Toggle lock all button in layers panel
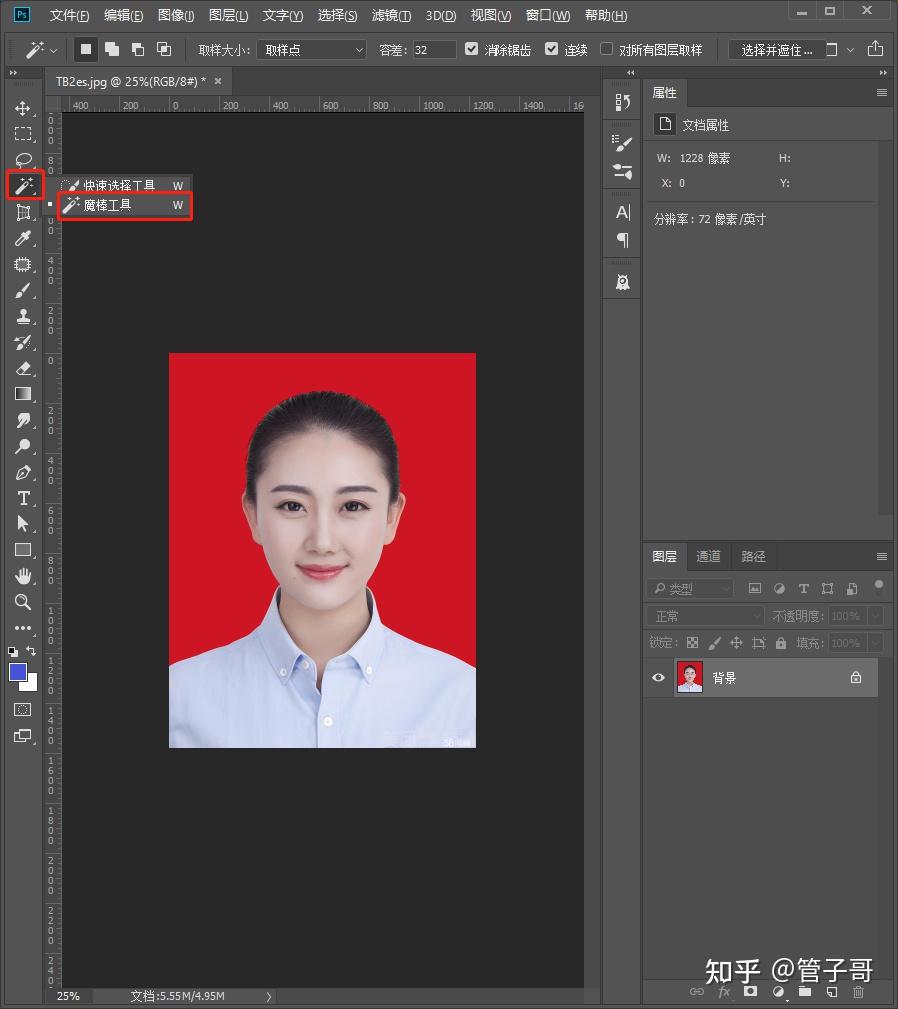This screenshot has height=1009, width=898. (x=781, y=643)
